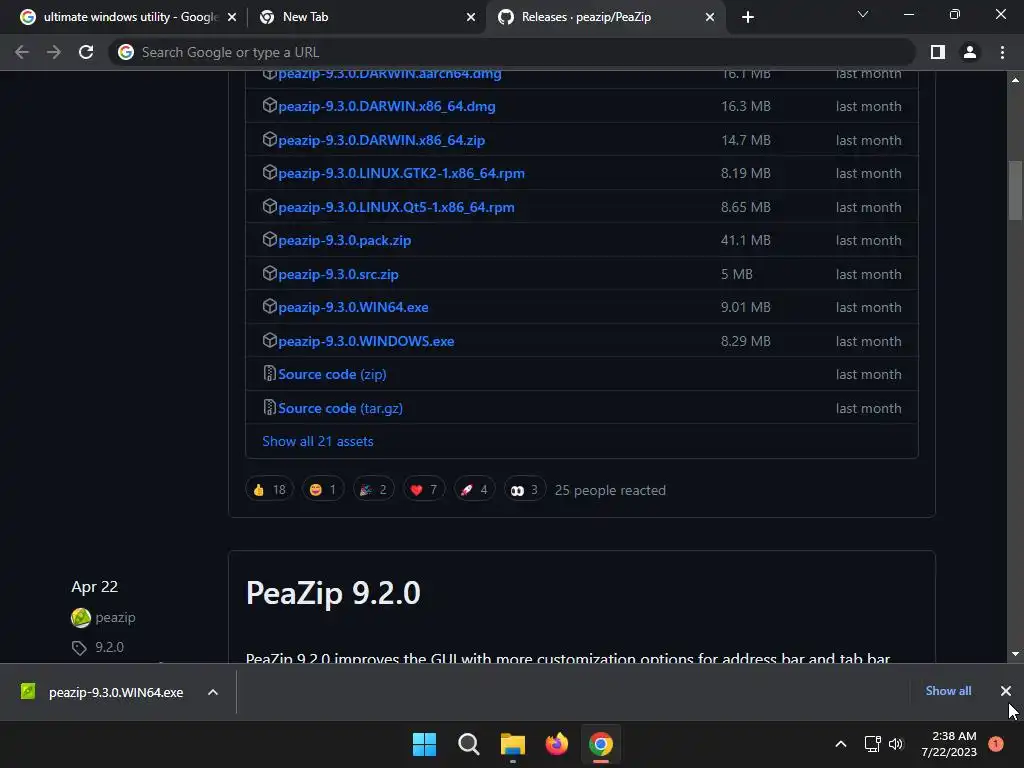The height and width of the screenshot is (768, 1024).
Task: Click the eyes reaction 3
Action: [524, 490]
